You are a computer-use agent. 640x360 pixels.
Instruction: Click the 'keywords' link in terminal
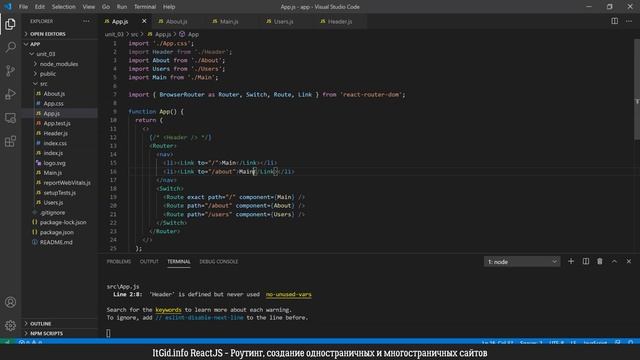tap(168, 310)
